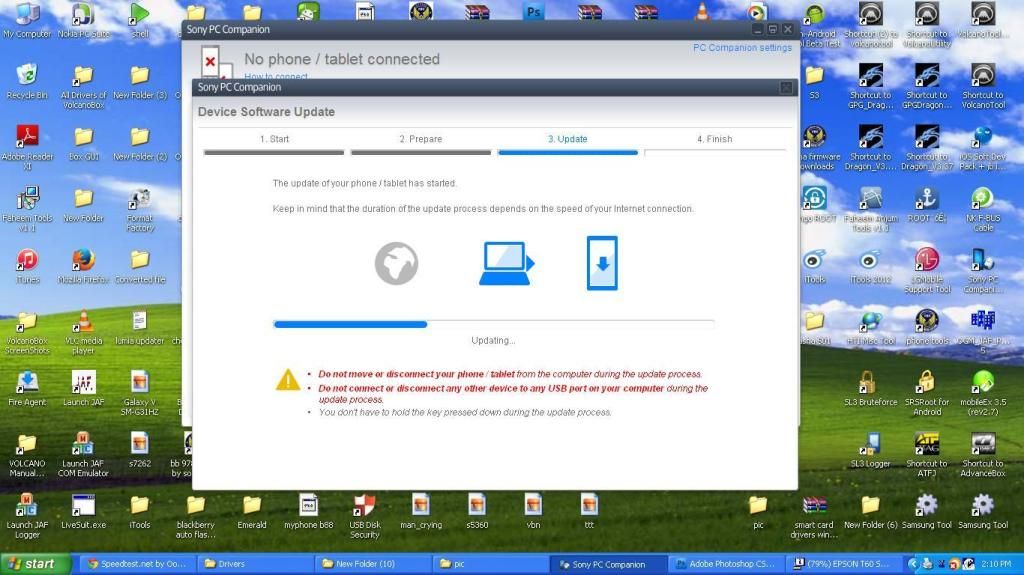1024x575 pixels.
Task: Click the 'Device Software Update' heading
Action: tap(266, 112)
